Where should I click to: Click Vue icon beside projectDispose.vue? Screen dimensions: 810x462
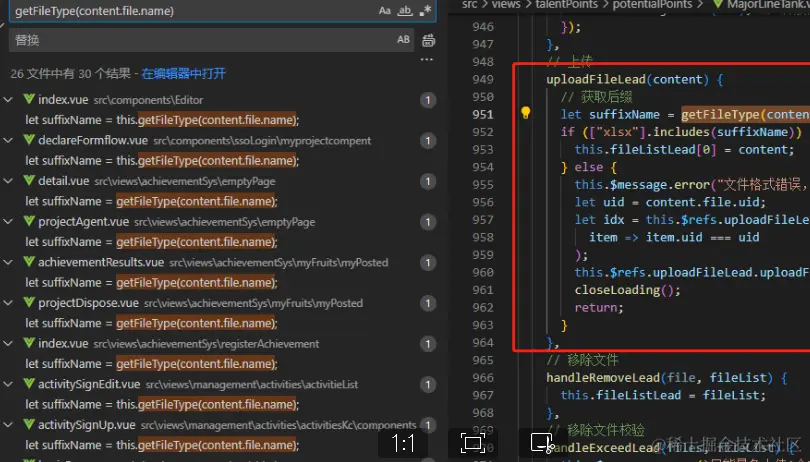29,302
